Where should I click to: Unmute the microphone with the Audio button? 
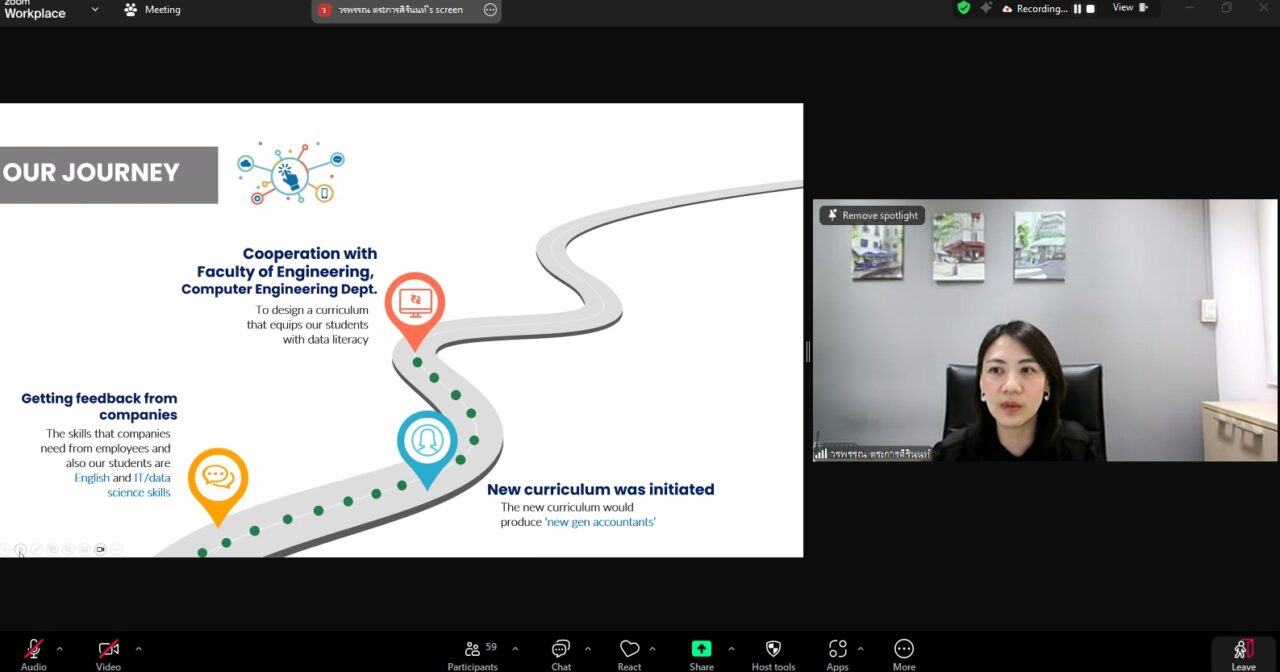(x=33, y=650)
